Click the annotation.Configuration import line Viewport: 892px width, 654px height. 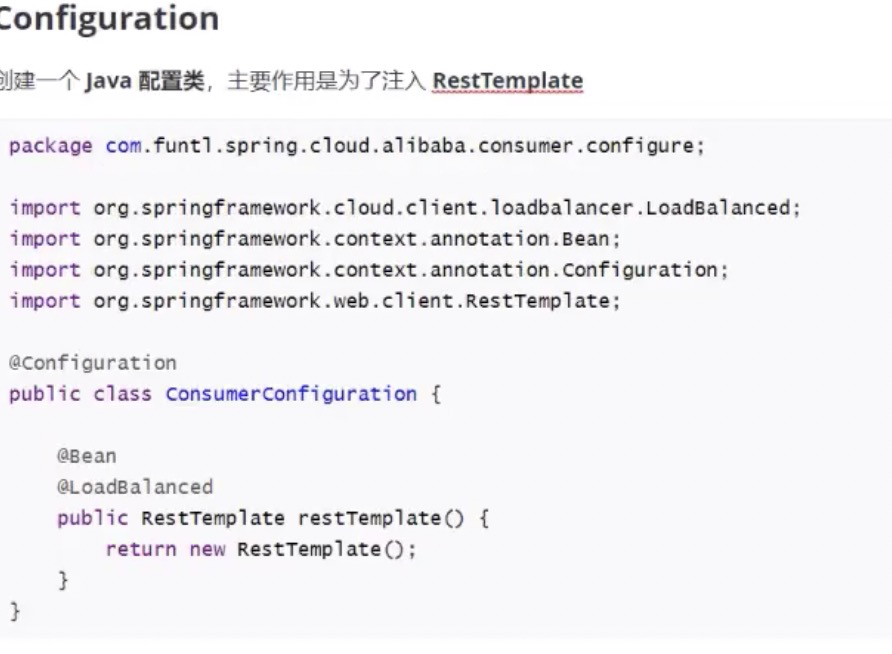tap(369, 270)
